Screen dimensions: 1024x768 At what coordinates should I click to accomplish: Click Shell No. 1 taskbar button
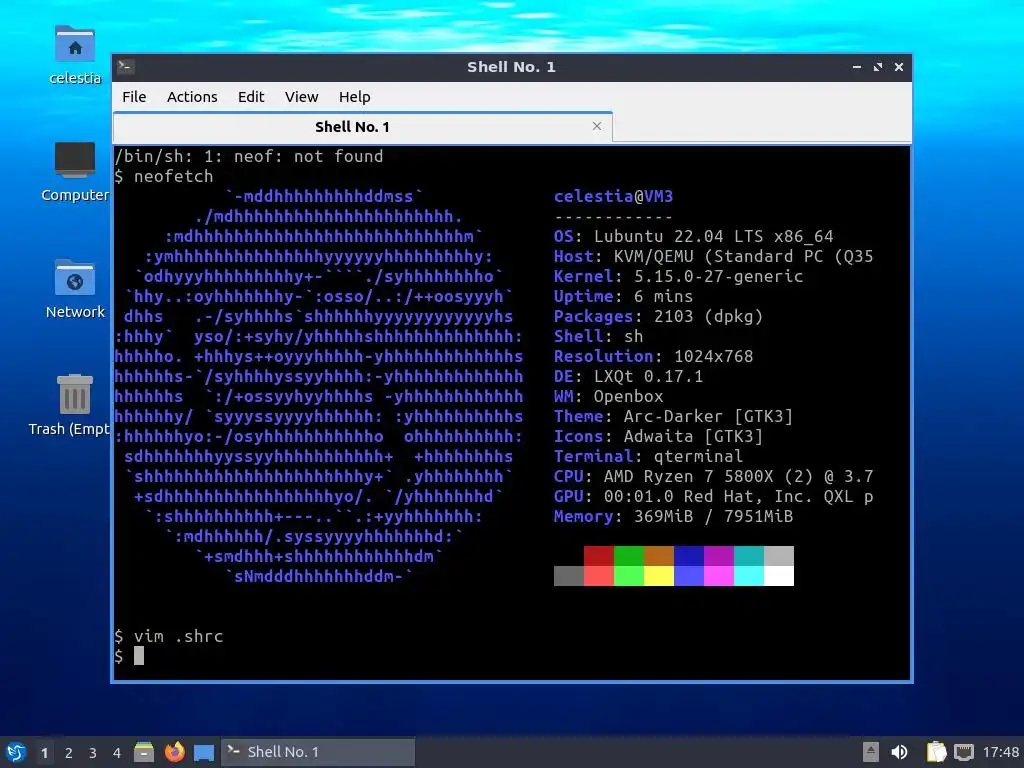318,752
